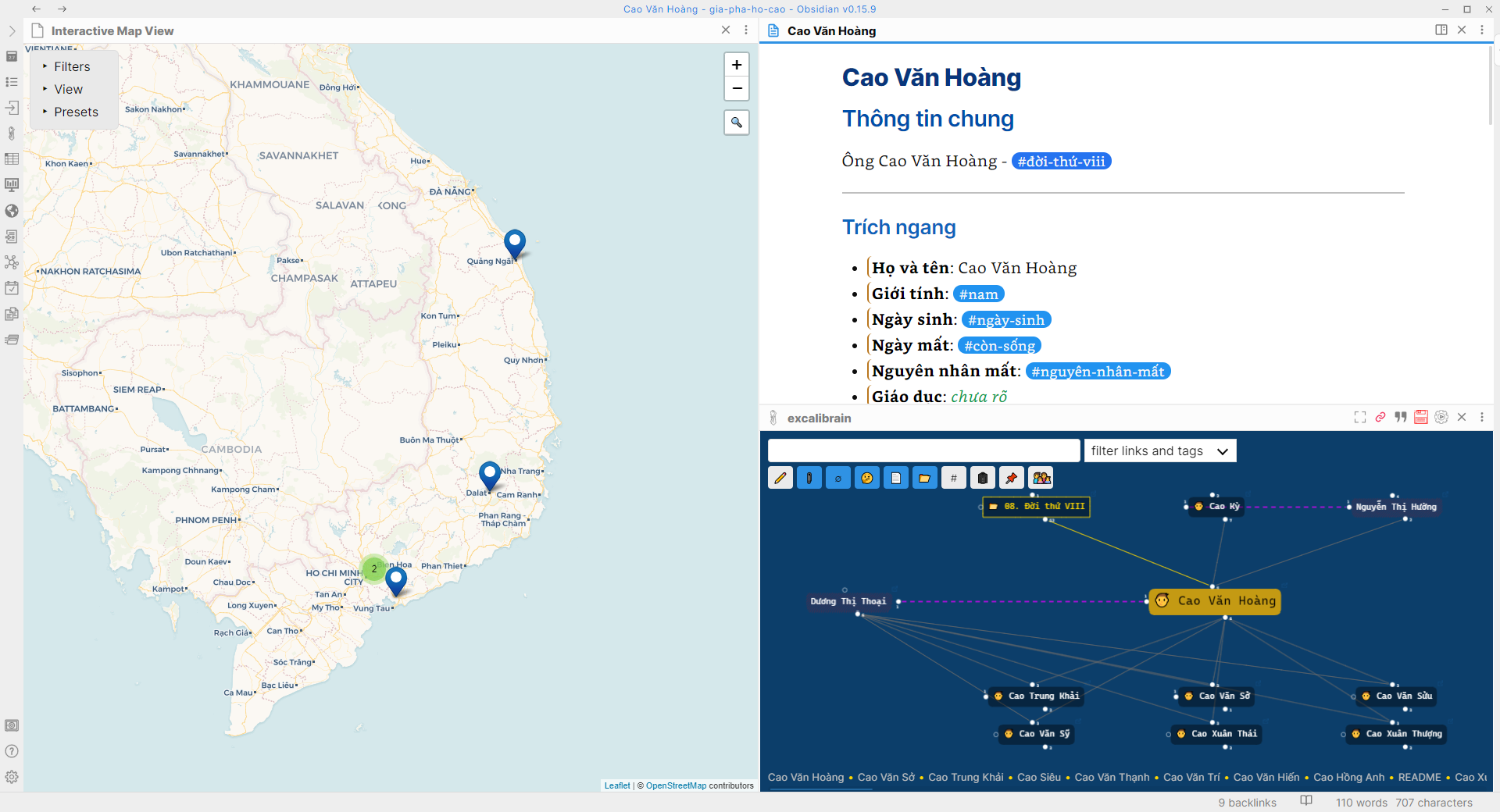The width and height of the screenshot is (1500, 812).
Task: Click the OpenStreetMap attribution link
Action: pyautogui.click(x=676, y=785)
